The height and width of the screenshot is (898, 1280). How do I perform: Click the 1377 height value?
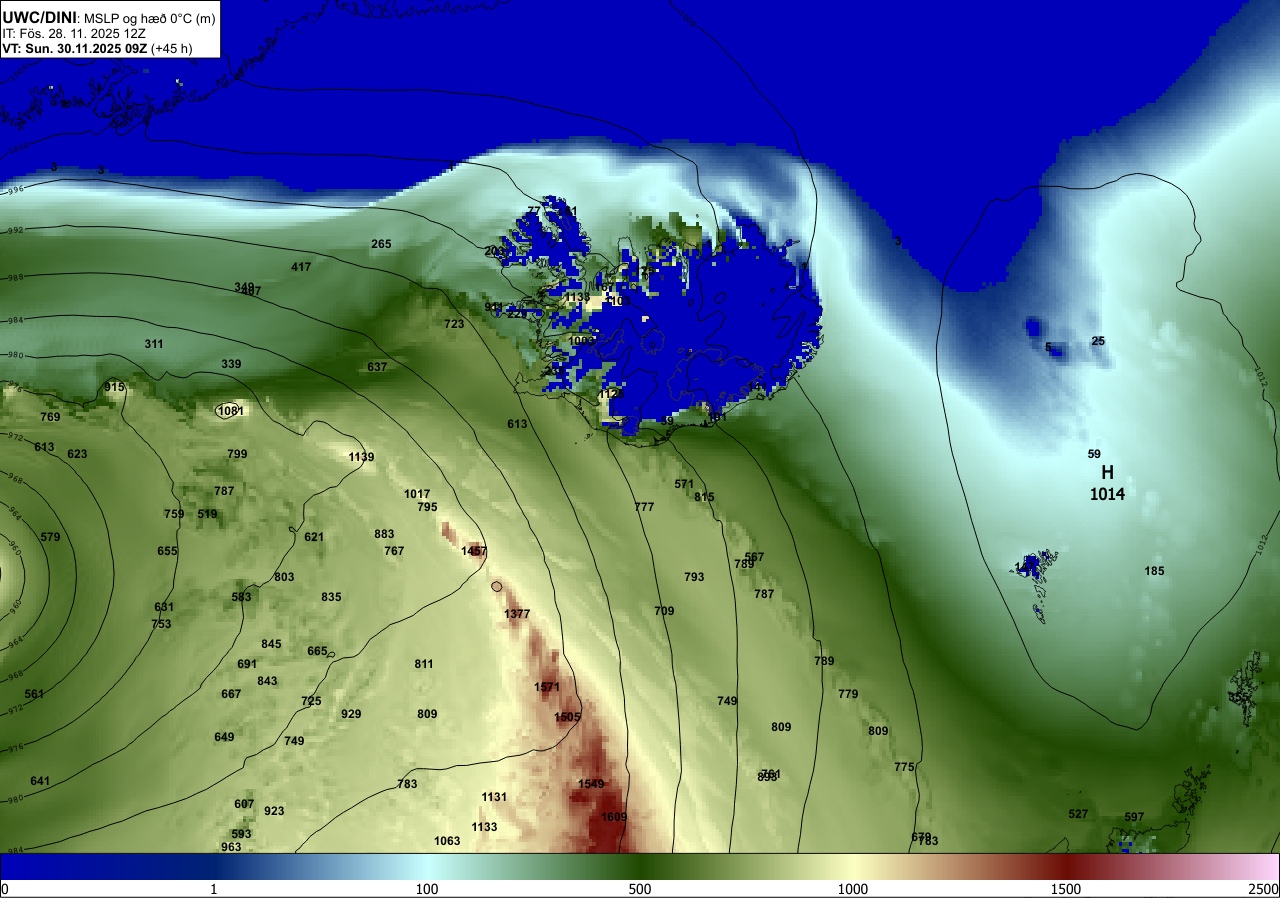click(517, 613)
